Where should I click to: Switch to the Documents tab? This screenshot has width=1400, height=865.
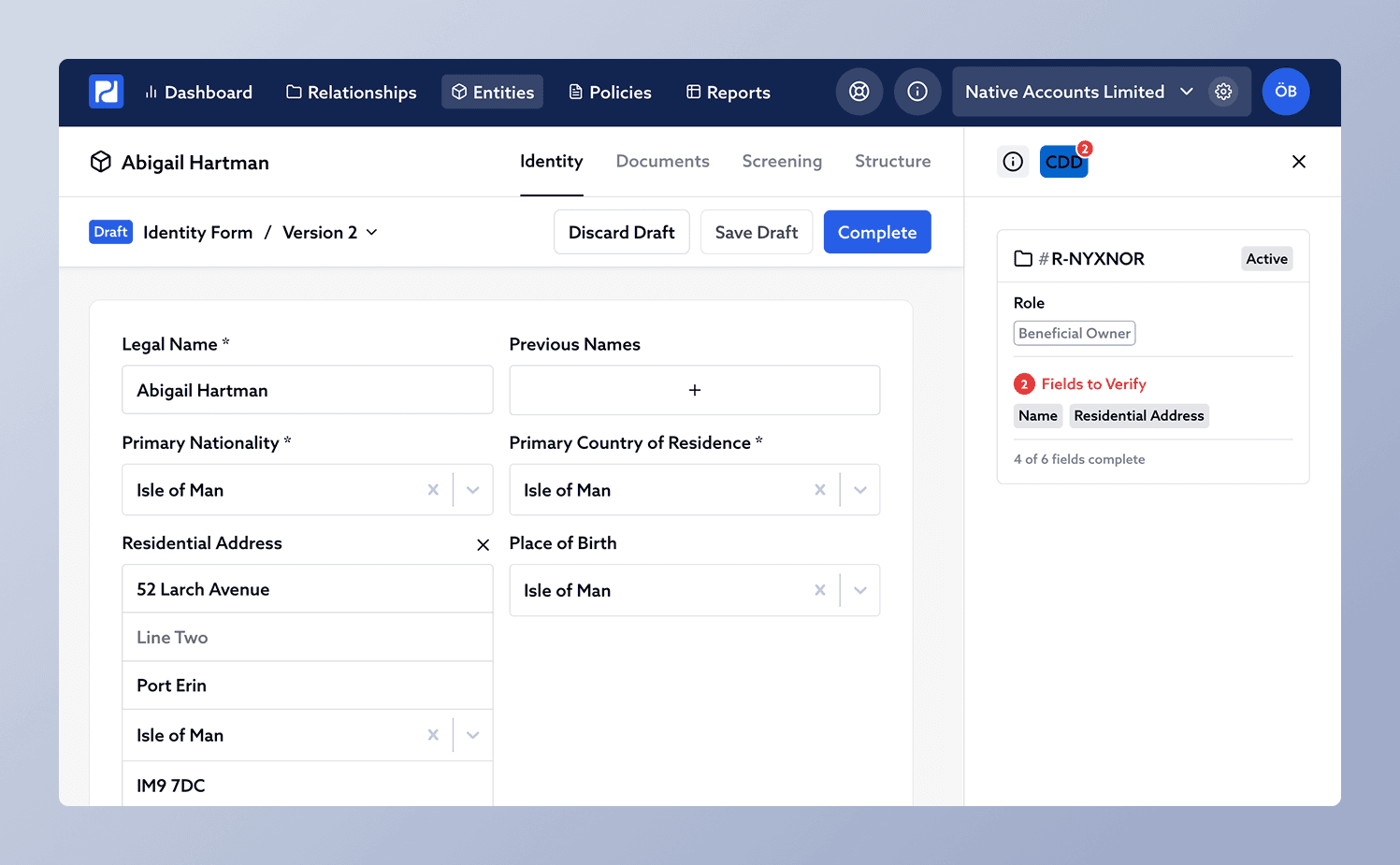tap(663, 161)
